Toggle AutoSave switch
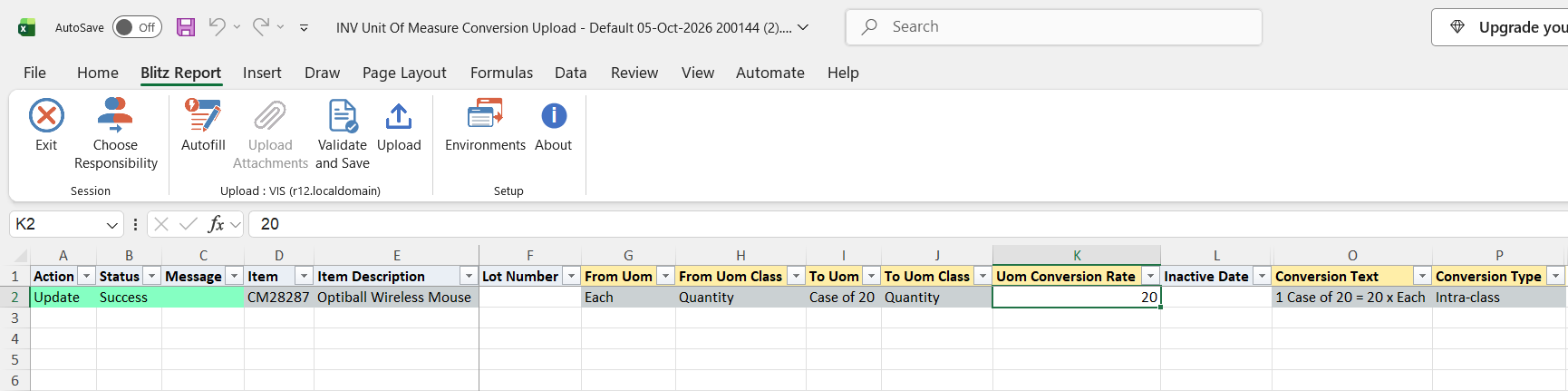Viewport: 1568px width, 391px height. [x=137, y=27]
